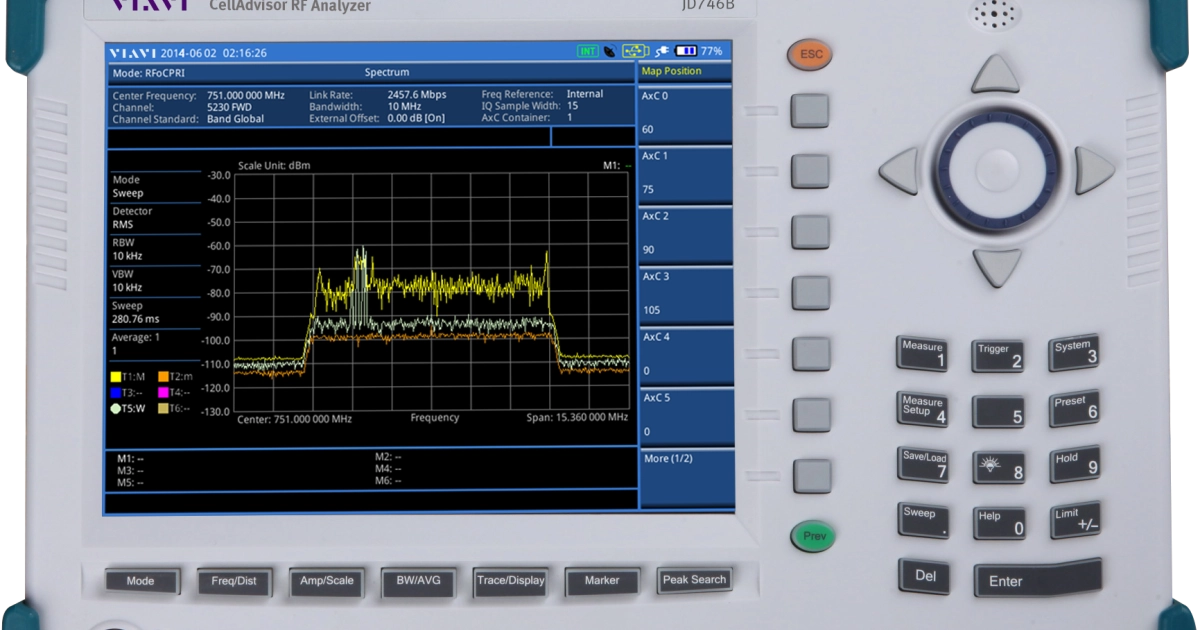This screenshot has width=1200, height=630.
Task: Click the power plug icon in status bar
Action: [661, 51]
